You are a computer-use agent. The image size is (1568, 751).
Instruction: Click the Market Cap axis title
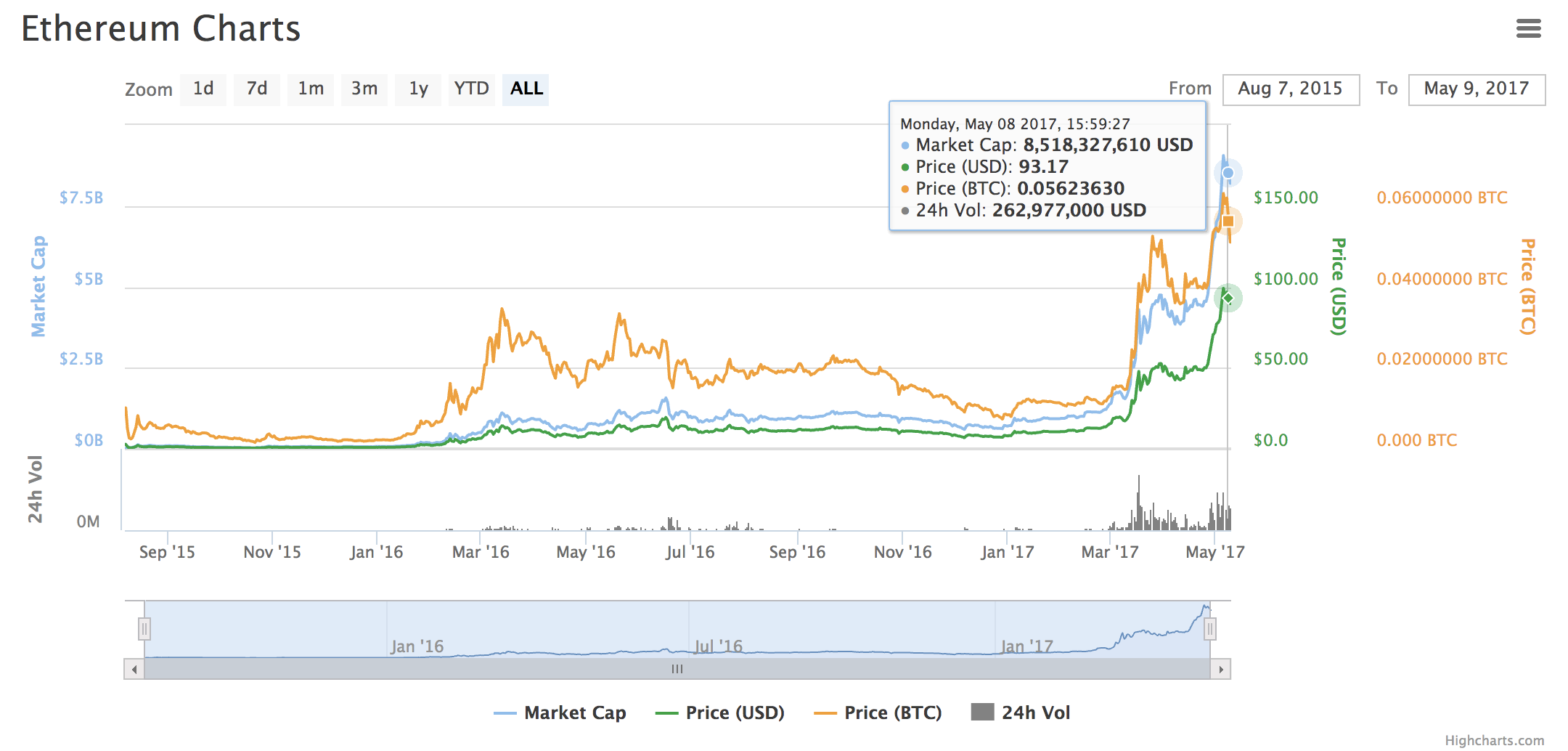click(38, 286)
